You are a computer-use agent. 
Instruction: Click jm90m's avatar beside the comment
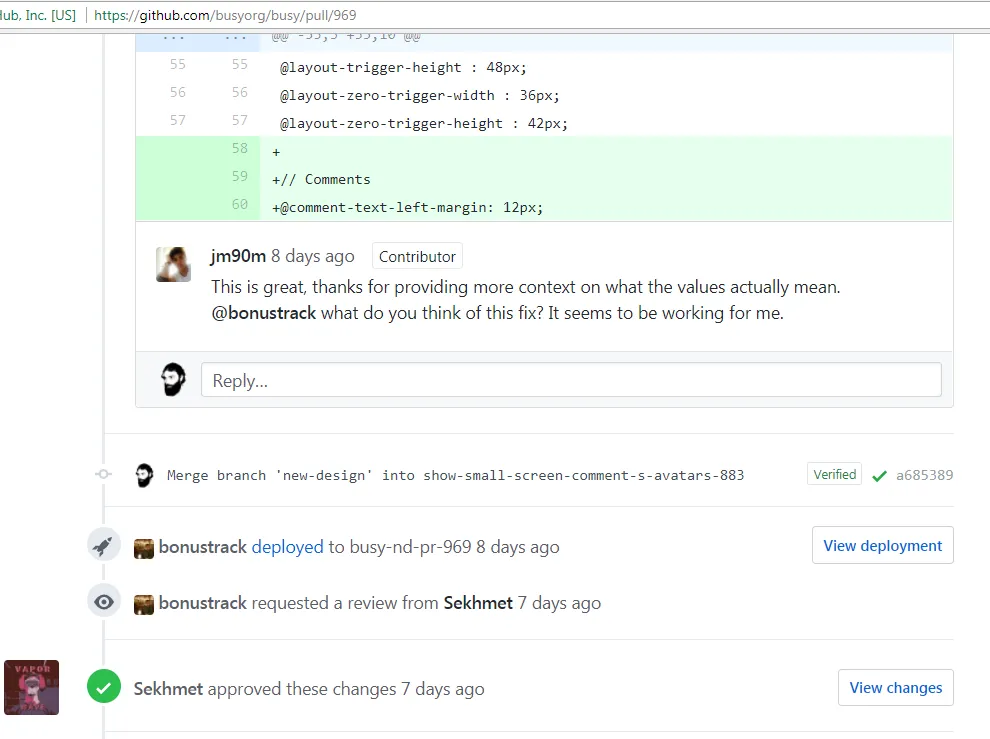point(174,264)
